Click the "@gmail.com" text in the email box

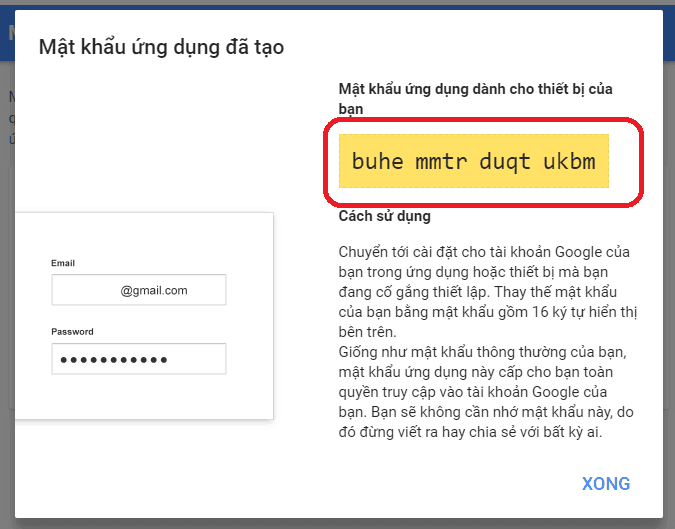[x=154, y=290]
